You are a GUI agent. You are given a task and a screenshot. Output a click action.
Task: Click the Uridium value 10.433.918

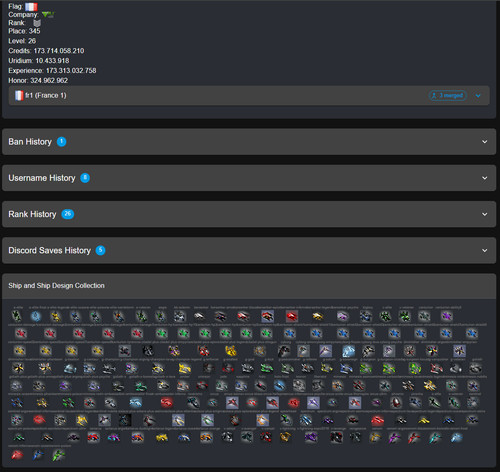tap(52, 61)
